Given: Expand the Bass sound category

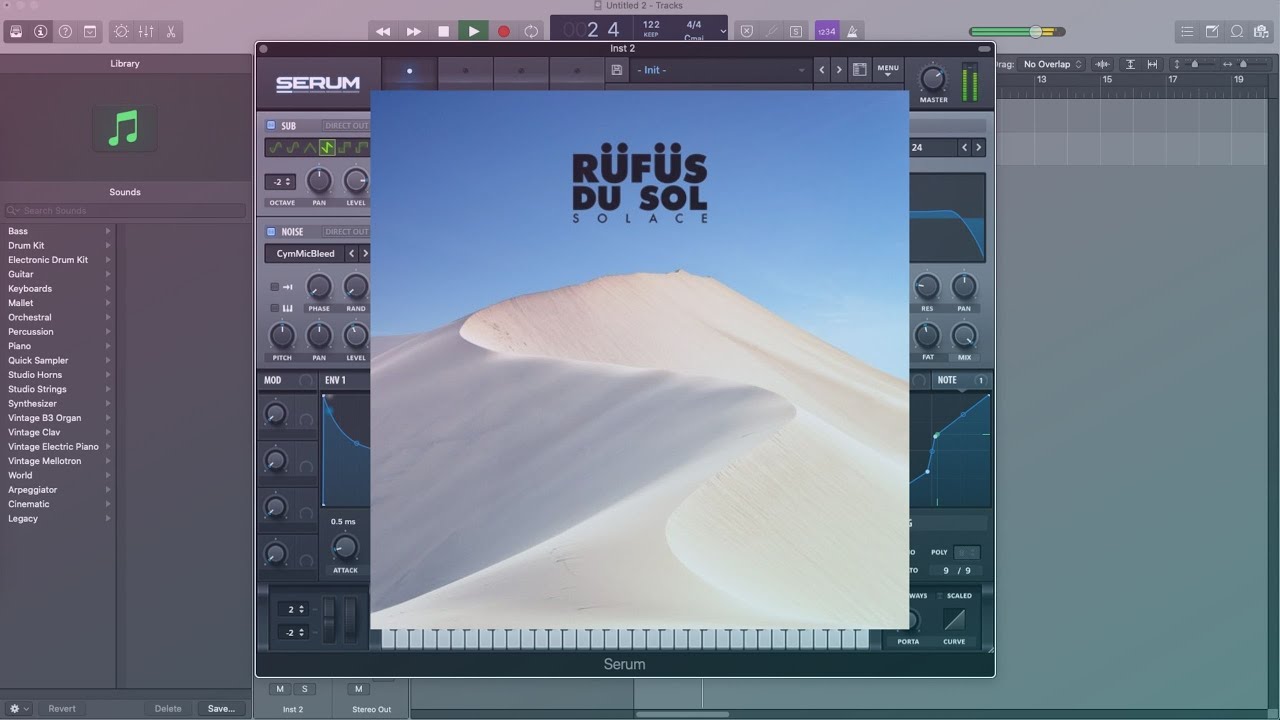Looking at the screenshot, I should [108, 231].
